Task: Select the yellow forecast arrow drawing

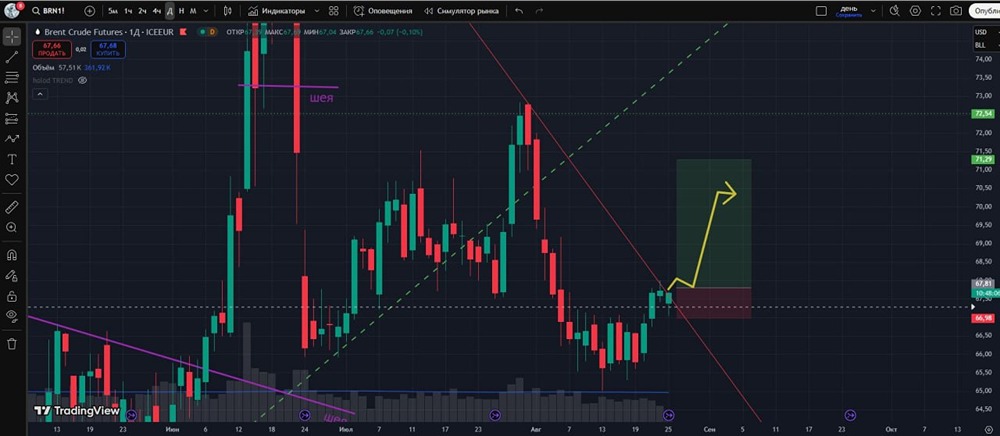Action: tap(703, 238)
